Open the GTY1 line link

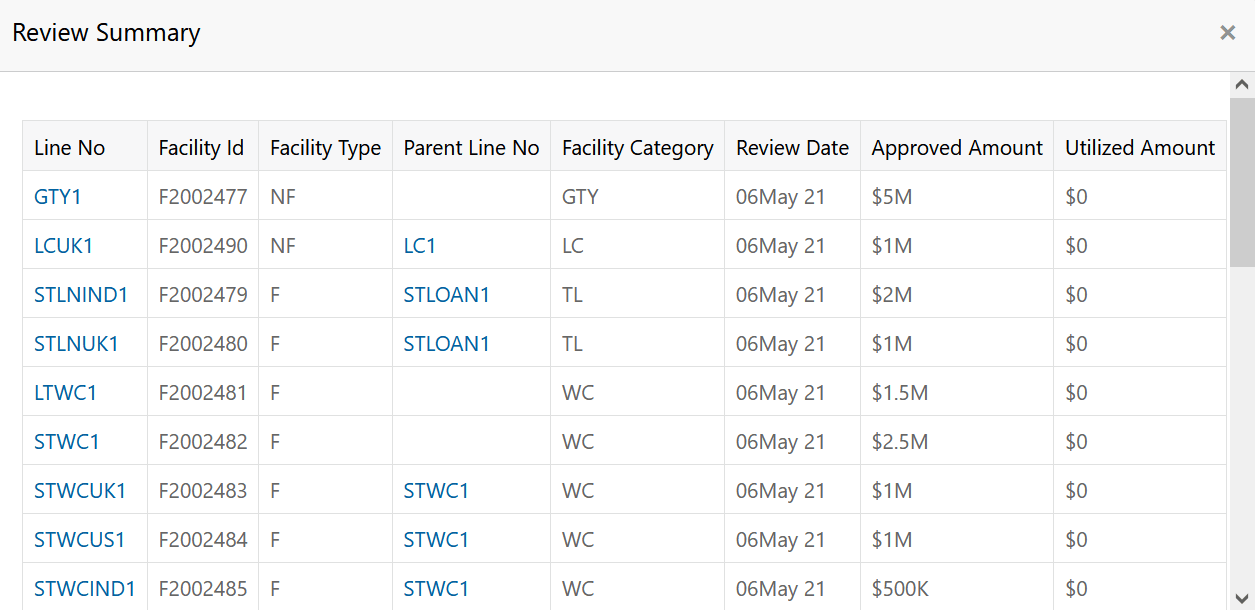click(x=58, y=197)
